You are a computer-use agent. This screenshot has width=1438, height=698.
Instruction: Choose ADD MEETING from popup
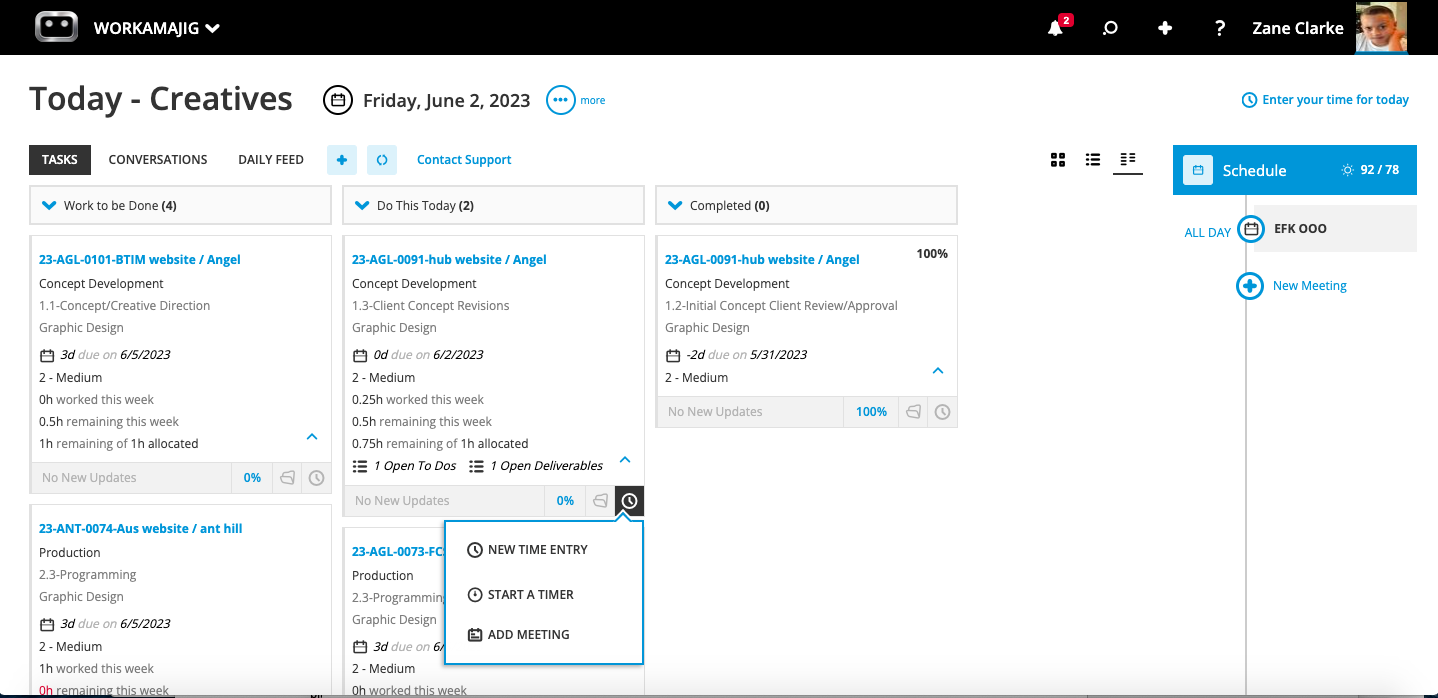pos(519,635)
